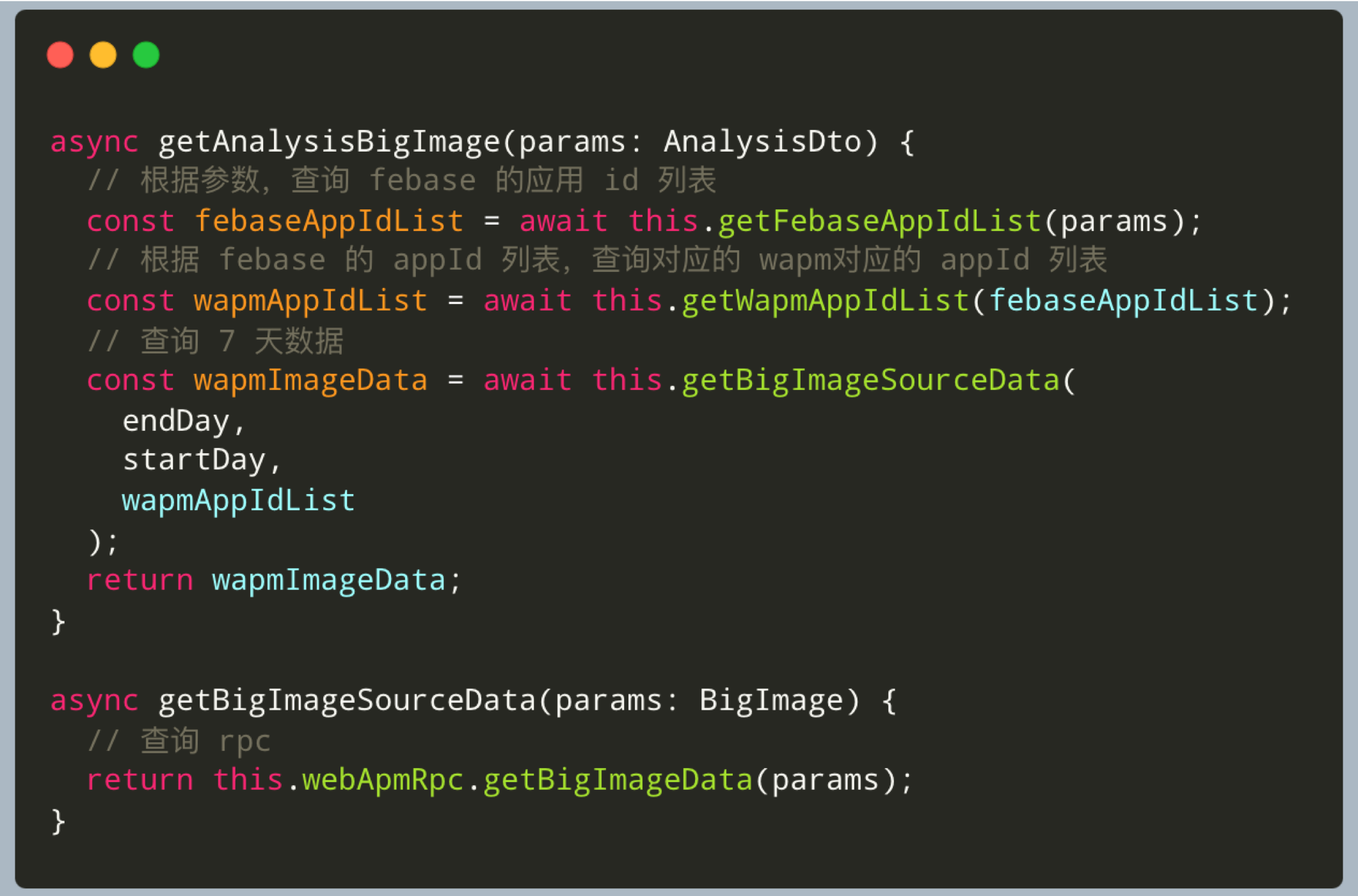Viewport: 1358px width, 896px height.
Task: Click the yellow minimize dot
Action: coord(103,54)
